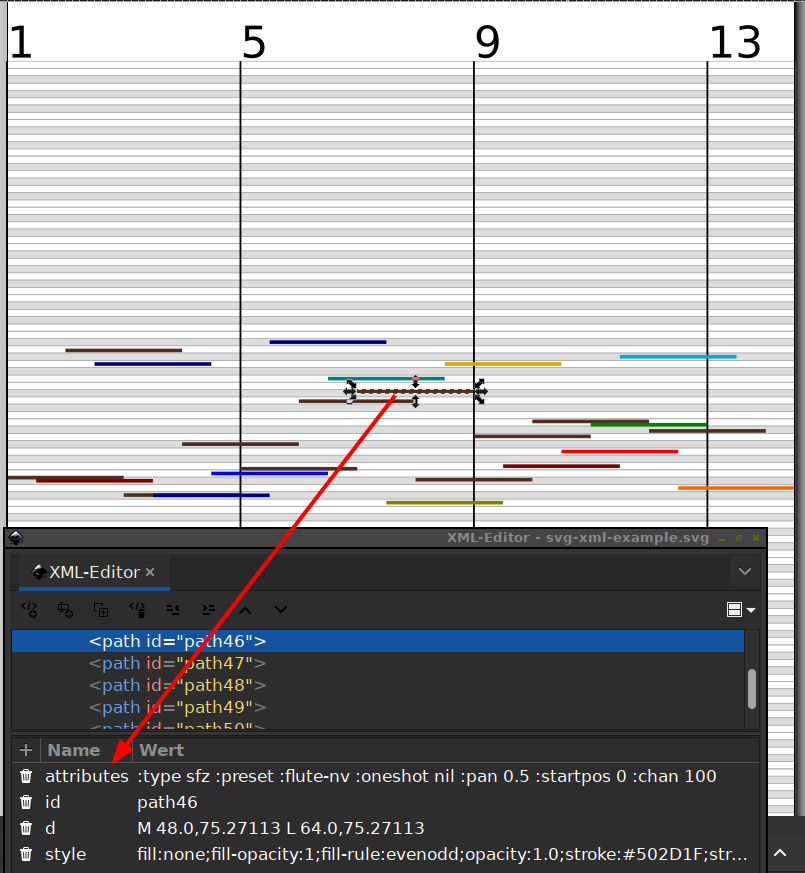Duplicate the selected XML node
This screenshot has height=873, width=805.
click(101, 610)
